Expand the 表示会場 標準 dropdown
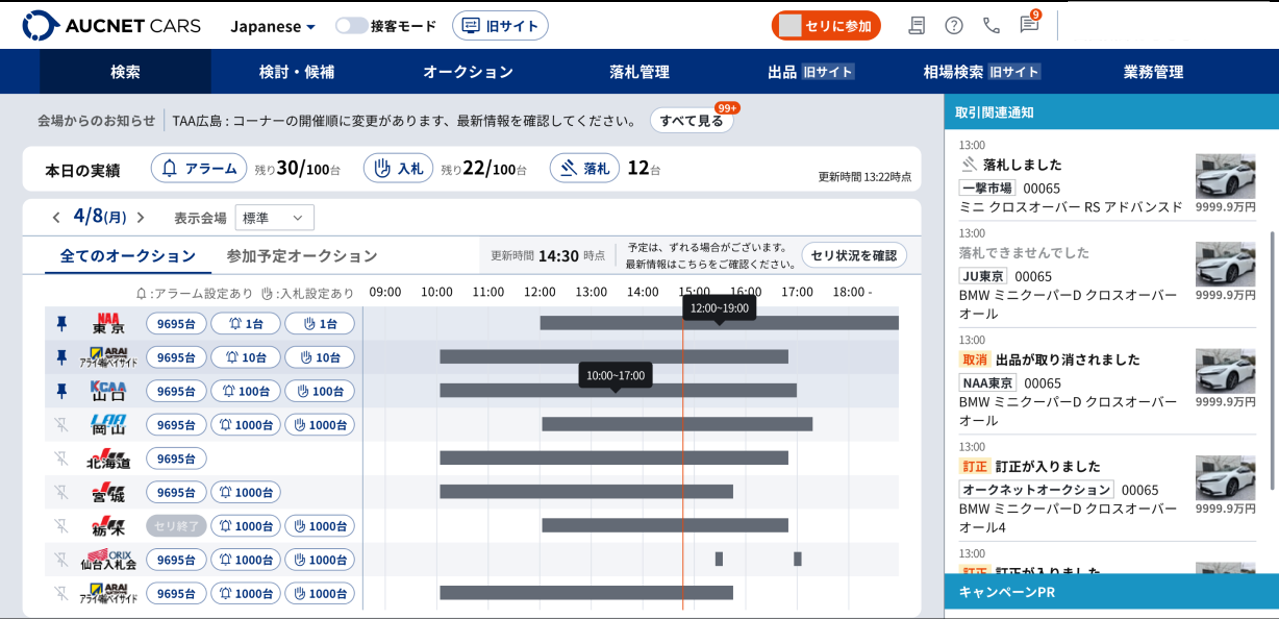The height and width of the screenshot is (619, 1279). (x=274, y=217)
